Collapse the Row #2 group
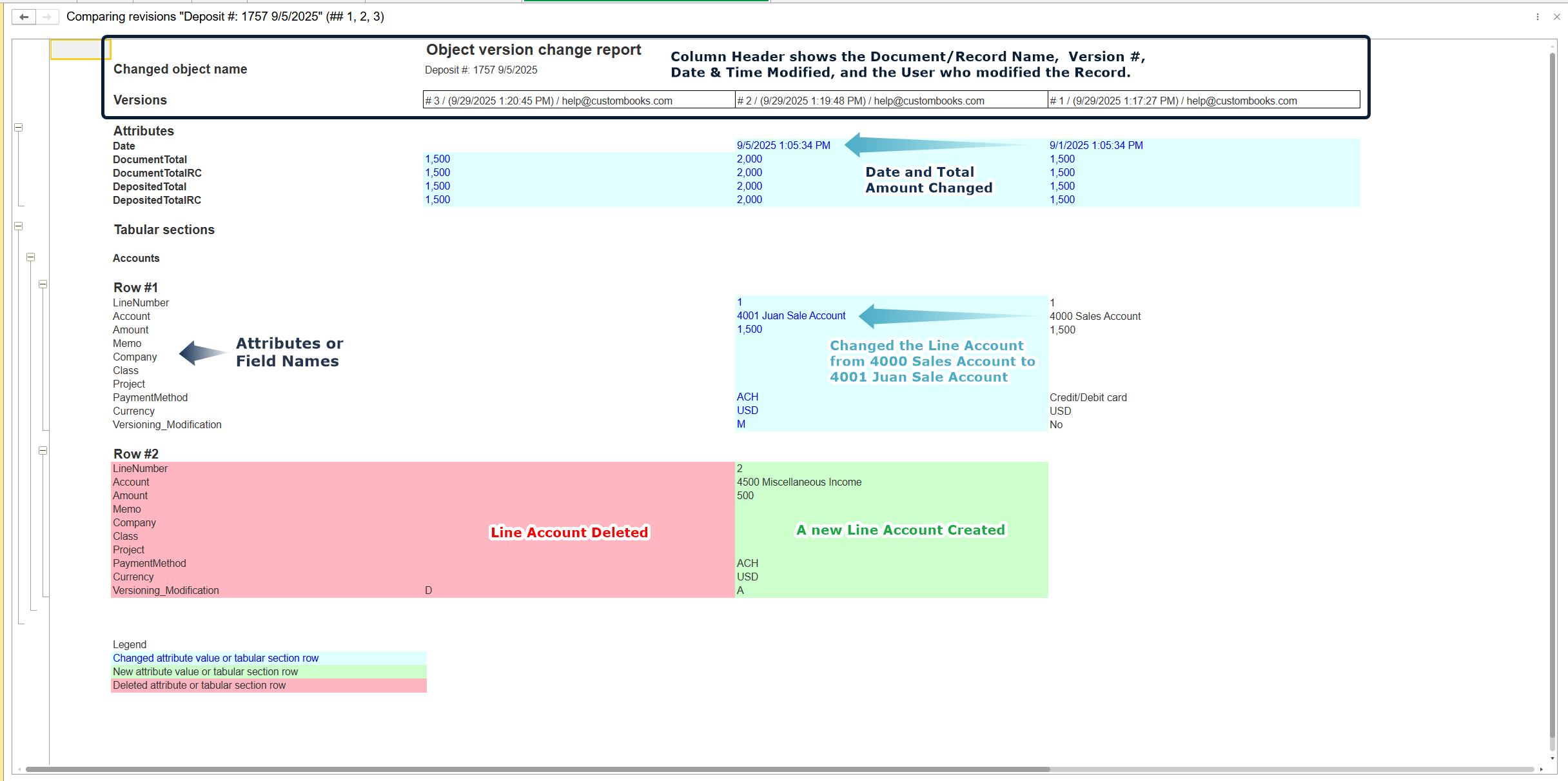 click(43, 451)
